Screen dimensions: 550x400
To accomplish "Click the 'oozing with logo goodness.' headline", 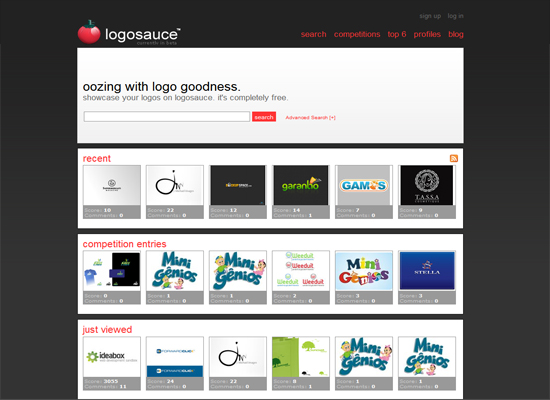I will [161, 86].
